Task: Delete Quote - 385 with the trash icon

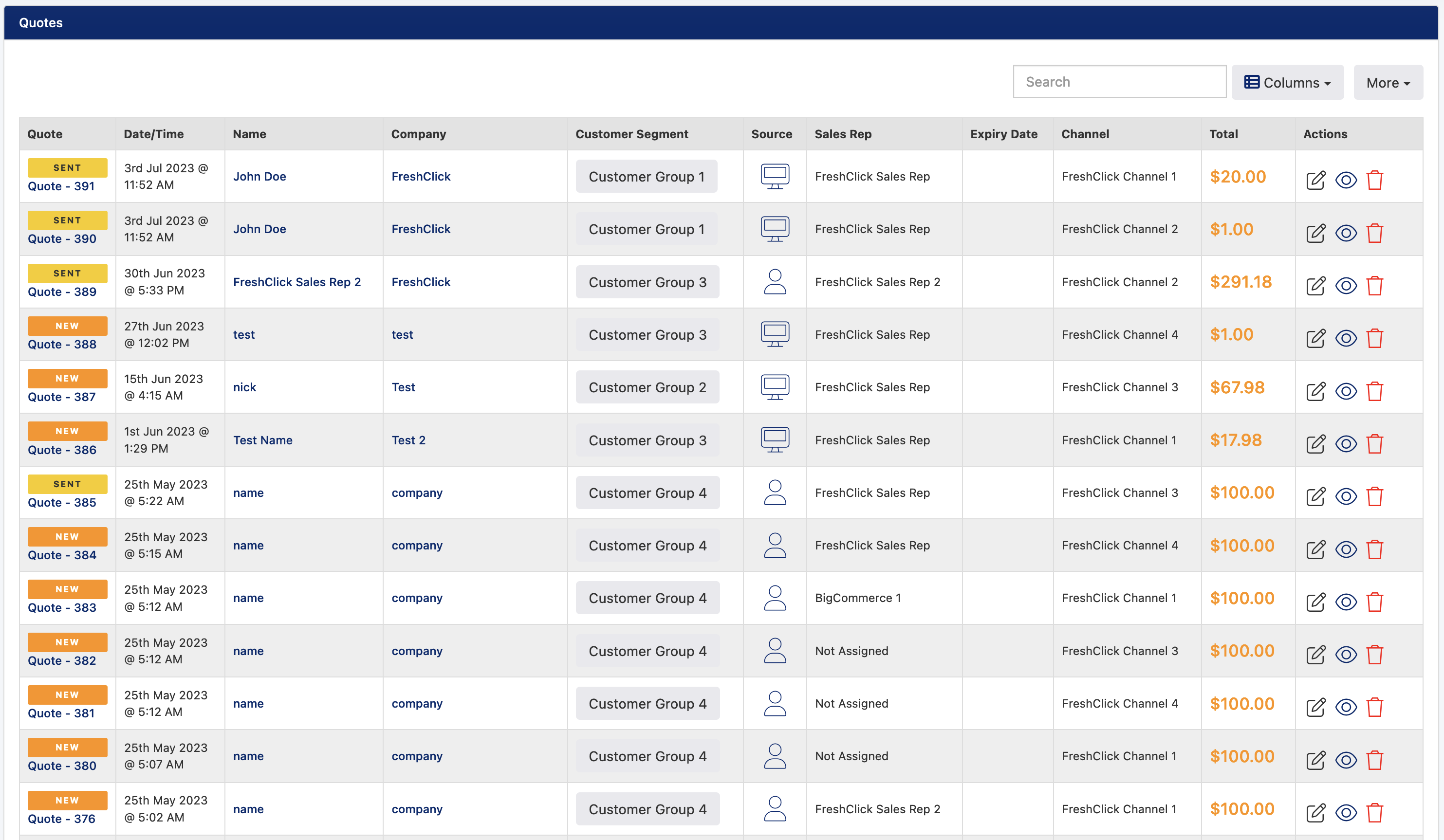Action: [x=1375, y=496]
